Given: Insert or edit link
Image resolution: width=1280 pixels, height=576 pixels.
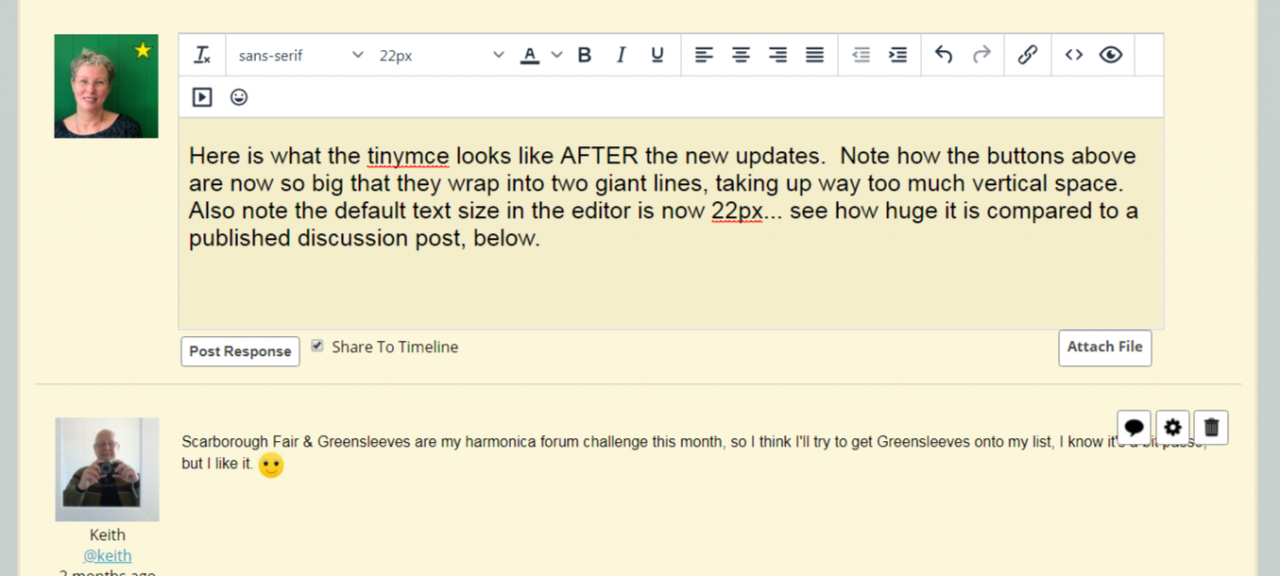Looking at the screenshot, I should [x=1027, y=56].
